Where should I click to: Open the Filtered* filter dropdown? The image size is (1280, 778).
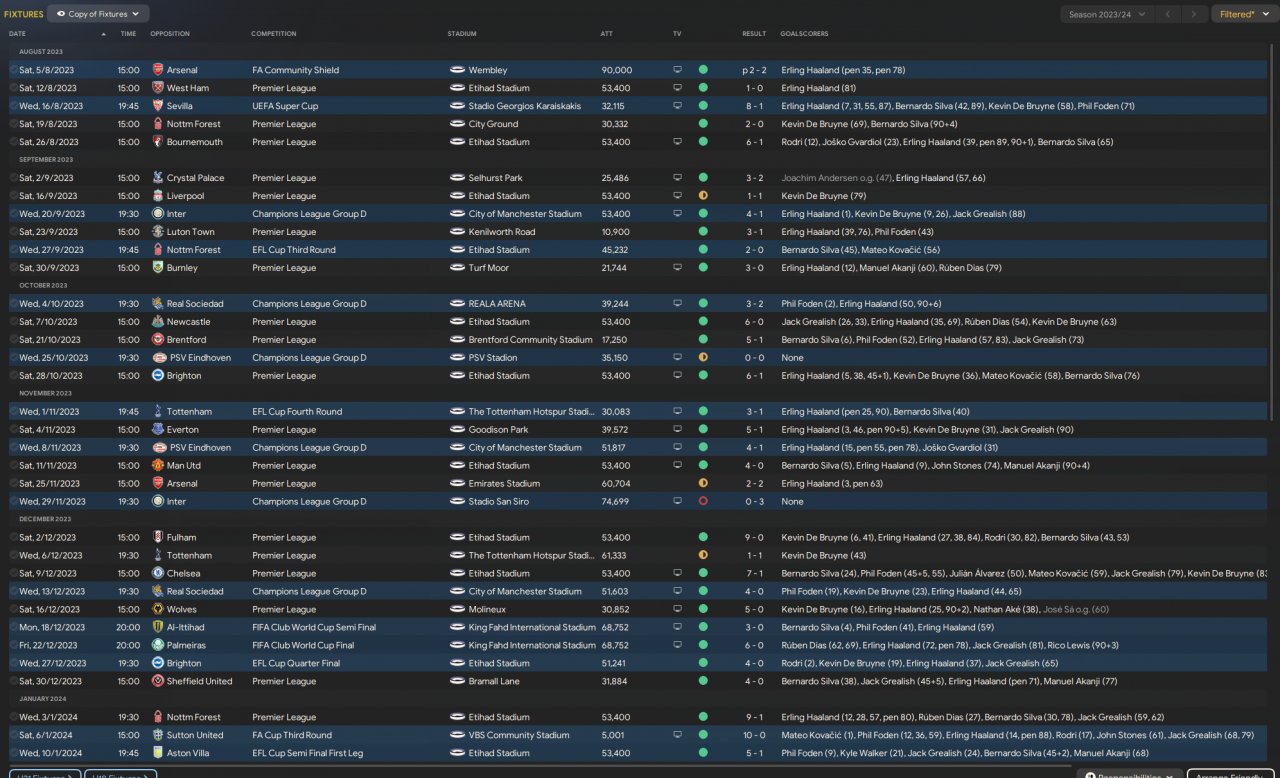[1245, 14]
